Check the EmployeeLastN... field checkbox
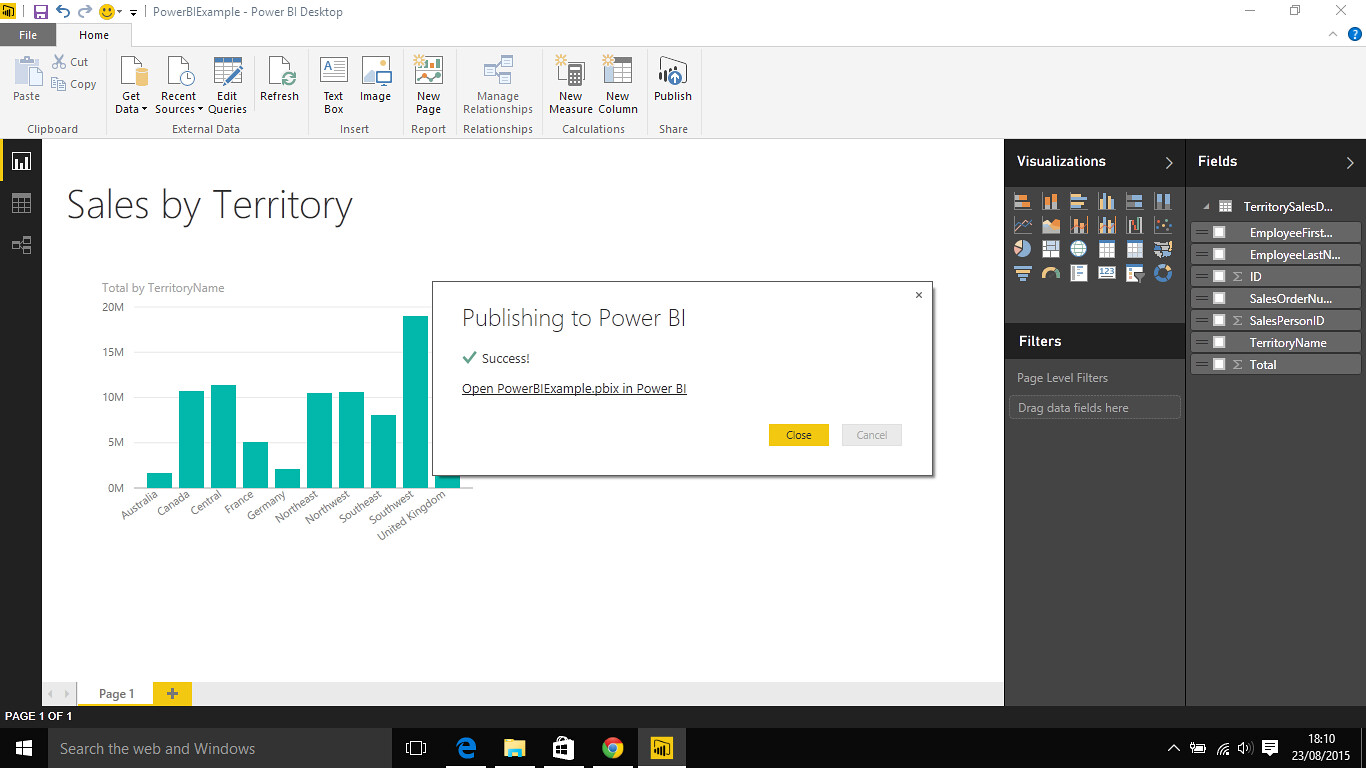Viewport: 1366px width, 768px height. click(x=1219, y=254)
